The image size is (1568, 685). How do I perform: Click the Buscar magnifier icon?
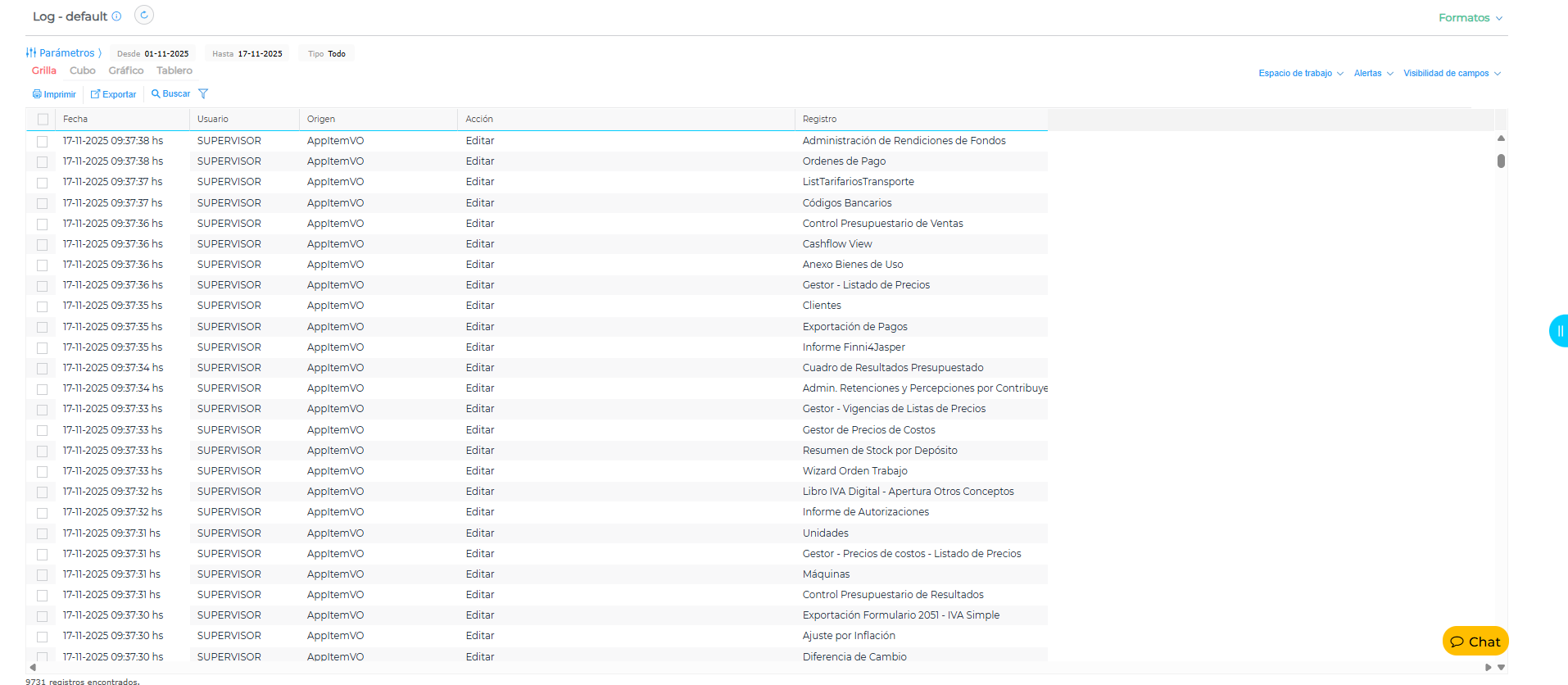click(x=156, y=94)
